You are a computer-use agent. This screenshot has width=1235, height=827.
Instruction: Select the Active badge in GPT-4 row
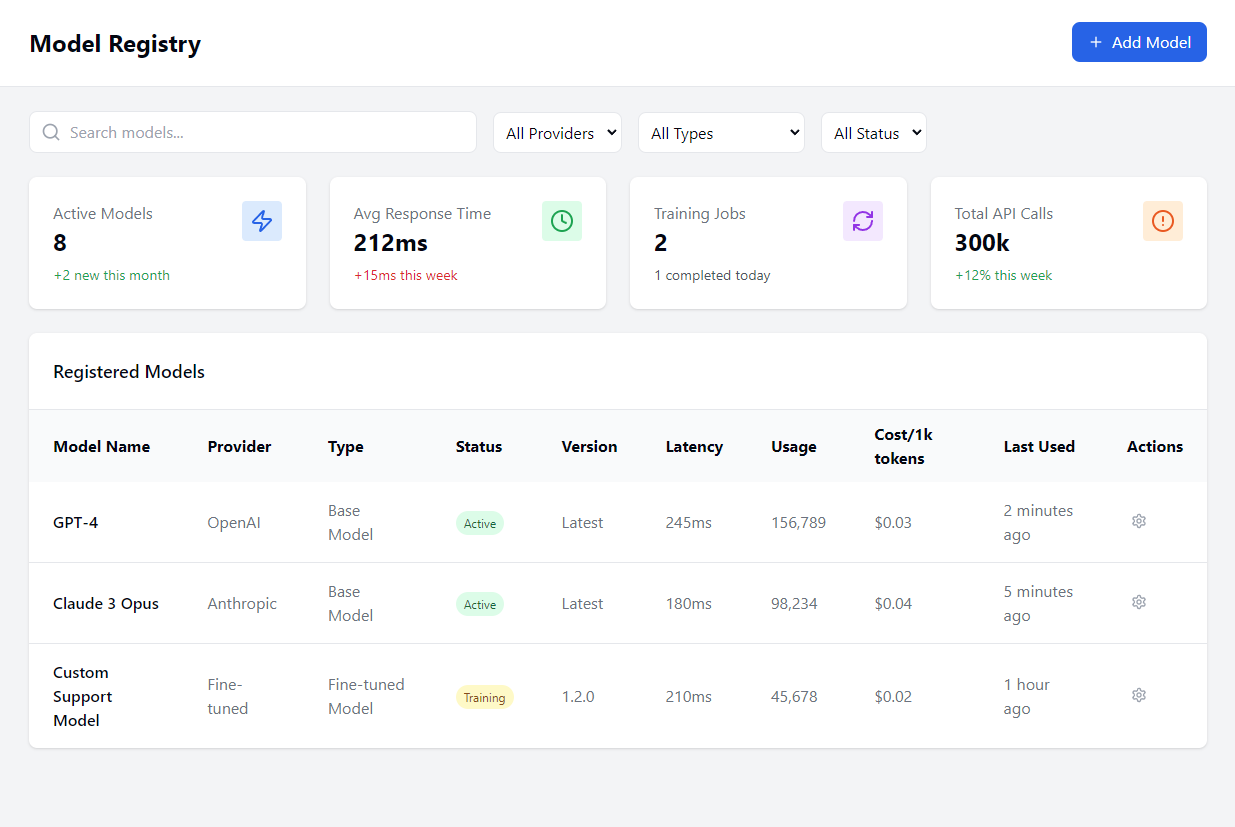(480, 523)
